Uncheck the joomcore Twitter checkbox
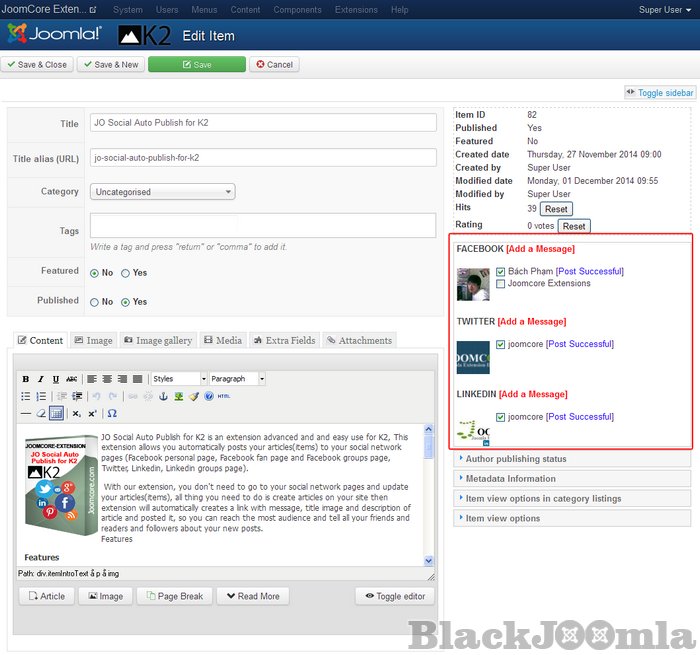 click(x=501, y=345)
